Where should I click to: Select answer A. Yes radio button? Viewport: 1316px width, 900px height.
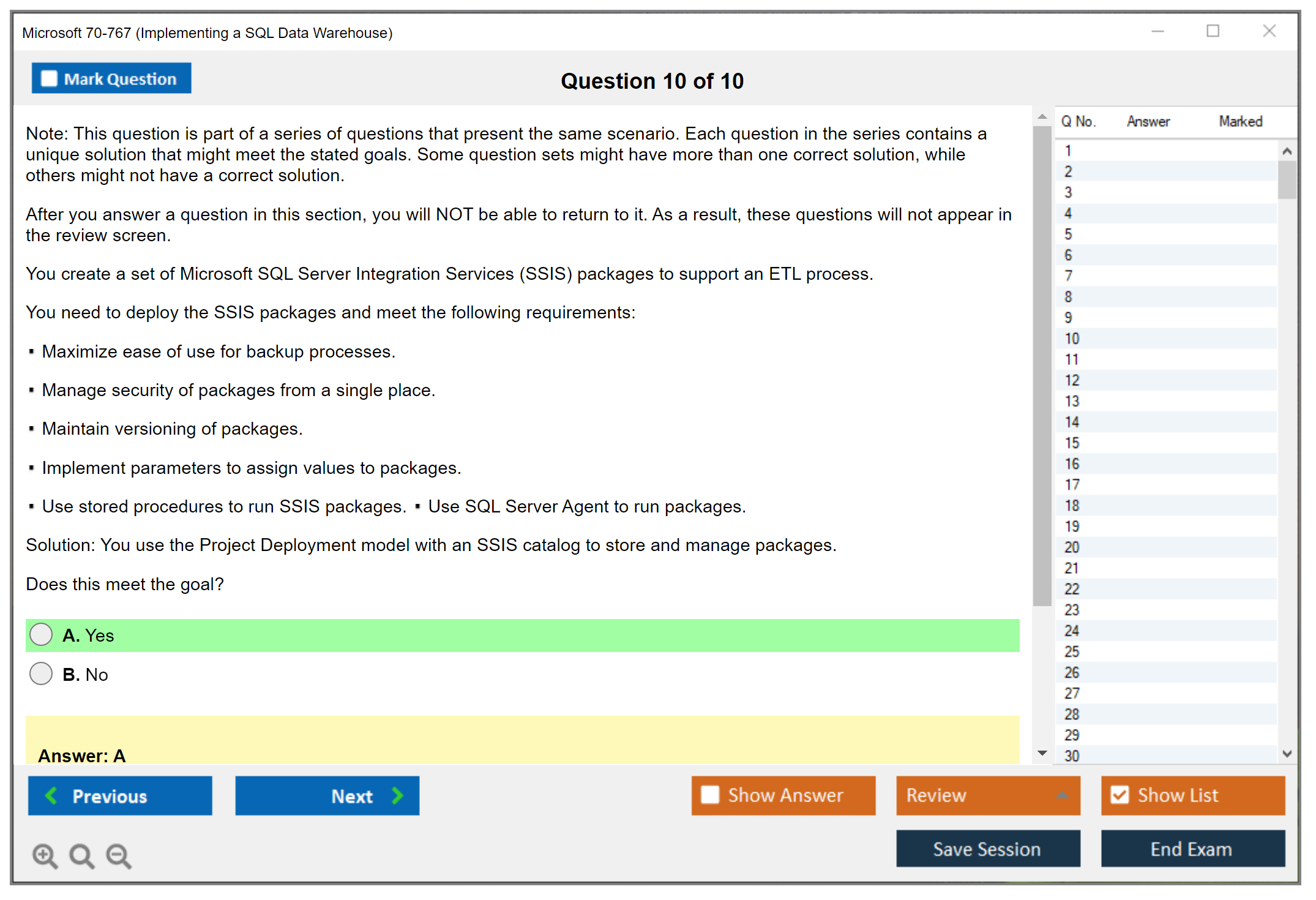[x=41, y=635]
